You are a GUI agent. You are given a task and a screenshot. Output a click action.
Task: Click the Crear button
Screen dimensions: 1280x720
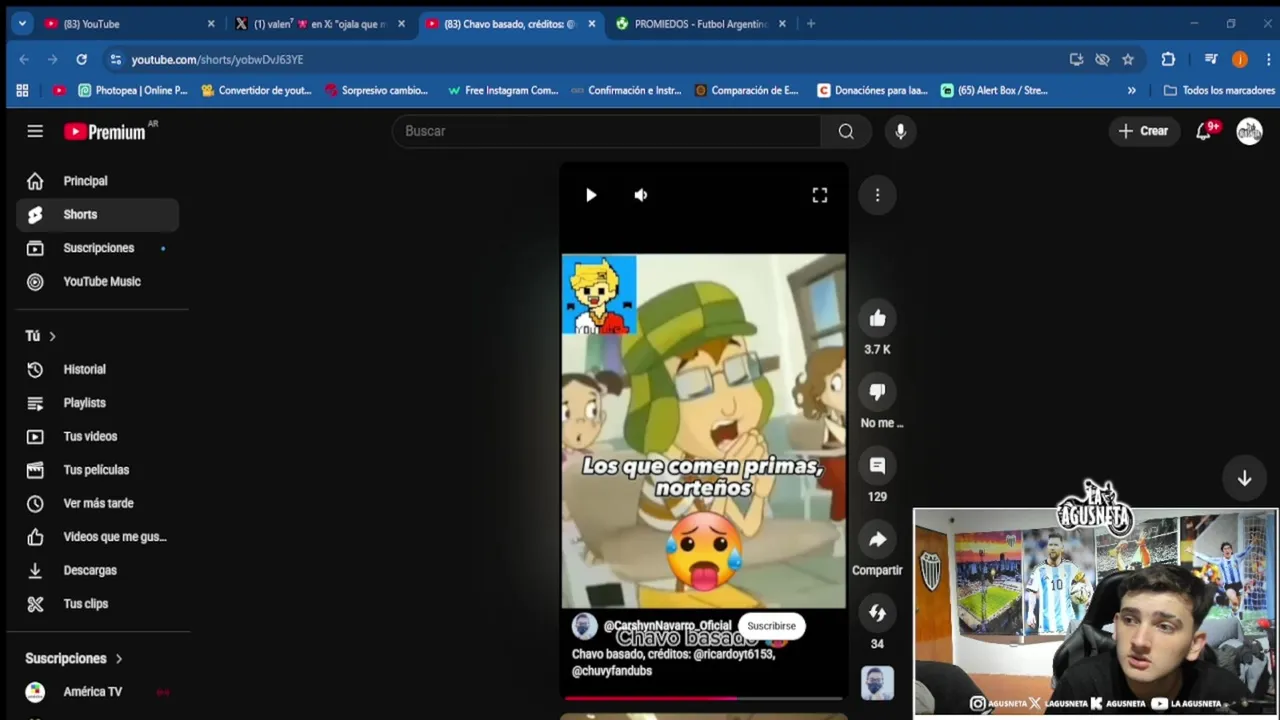[x=1143, y=131]
